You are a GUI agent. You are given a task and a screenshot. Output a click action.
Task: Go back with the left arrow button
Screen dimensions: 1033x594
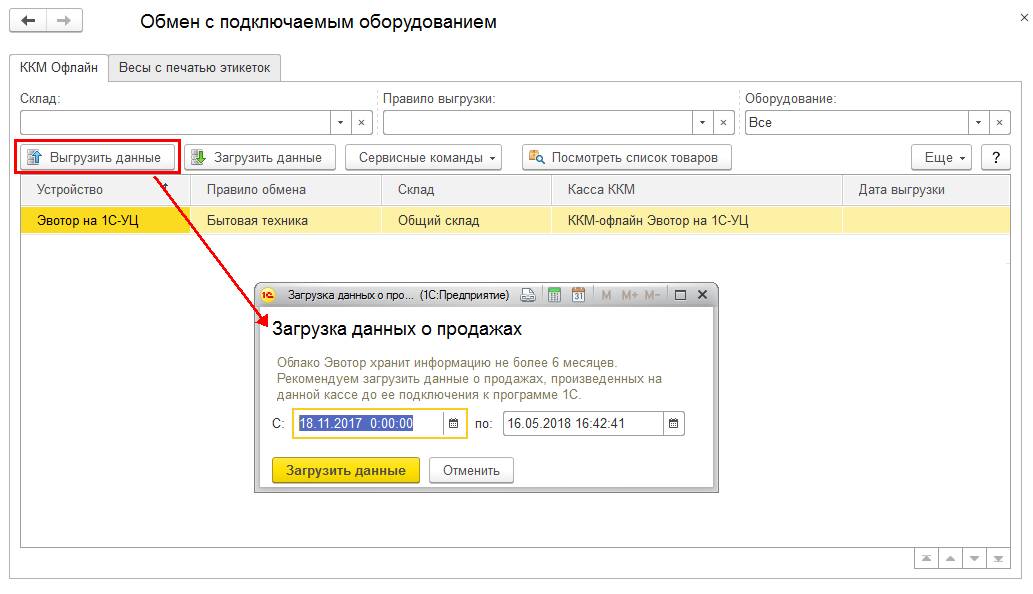[x=28, y=21]
